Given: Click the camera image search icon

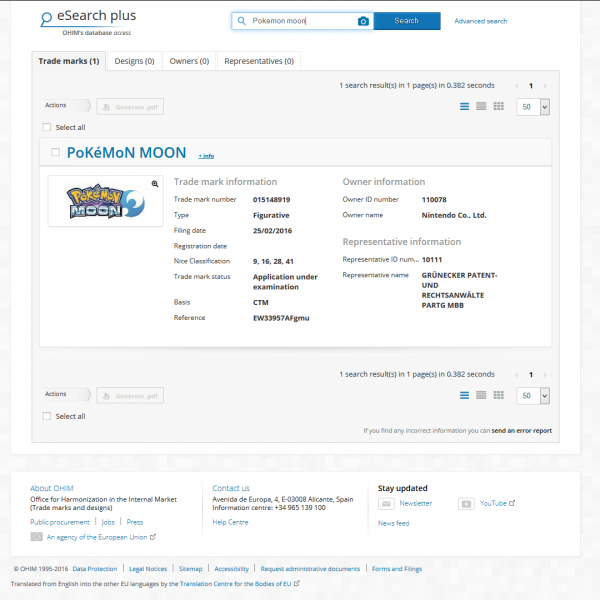Looking at the screenshot, I should click(363, 21).
